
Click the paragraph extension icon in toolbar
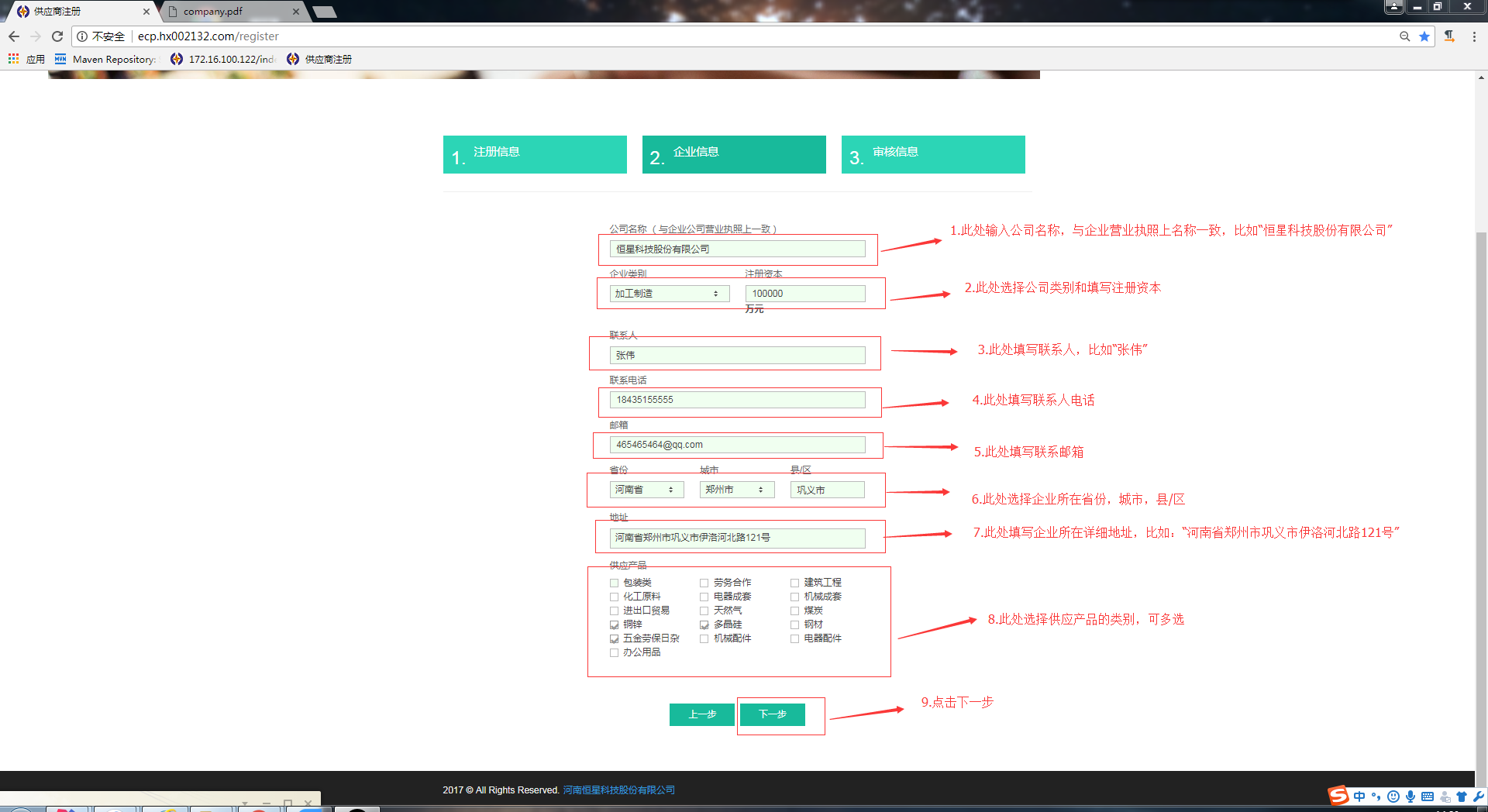pyautogui.click(x=1449, y=36)
